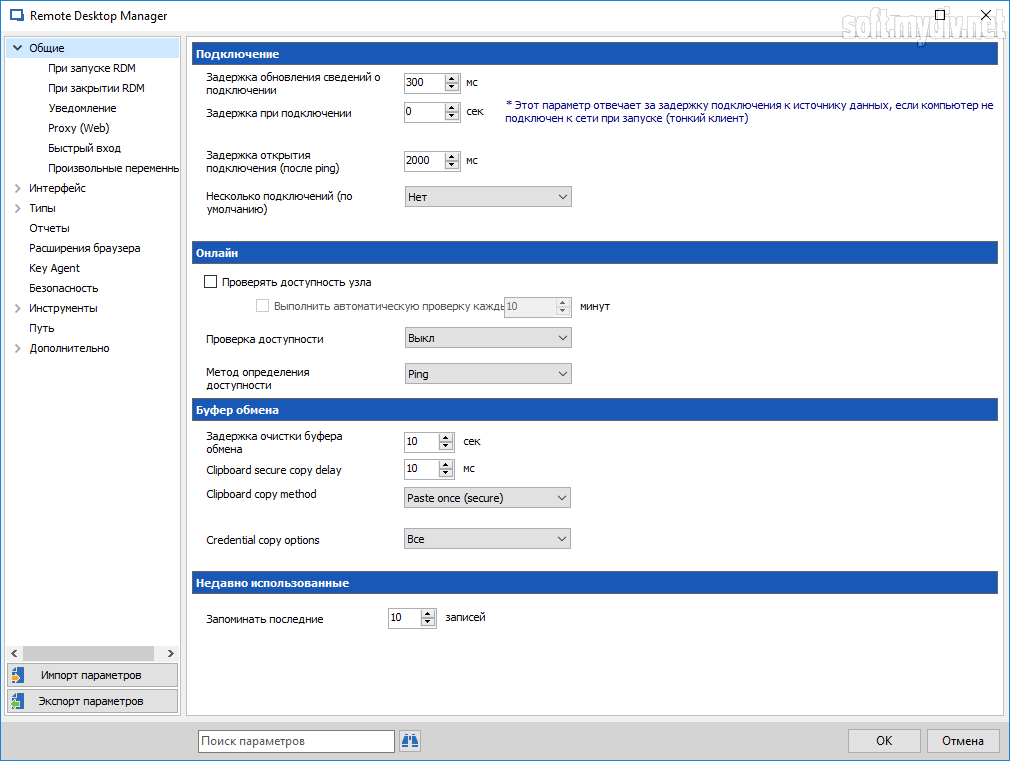Click the Запоминать последние value field
This screenshot has width=1010, height=761.
(x=405, y=617)
